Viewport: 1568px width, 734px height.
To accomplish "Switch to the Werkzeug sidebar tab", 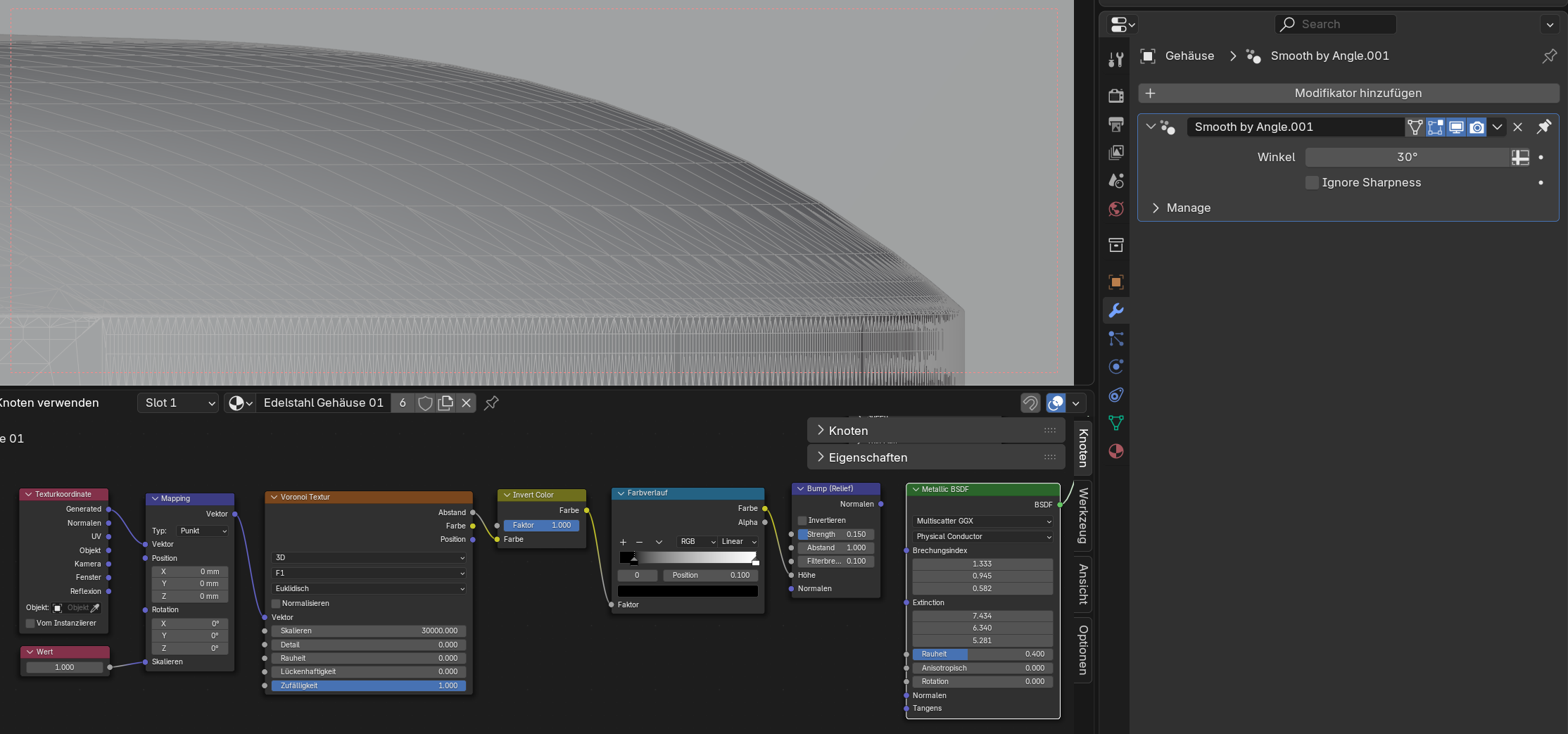I will pyautogui.click(x=1083, y=515).
